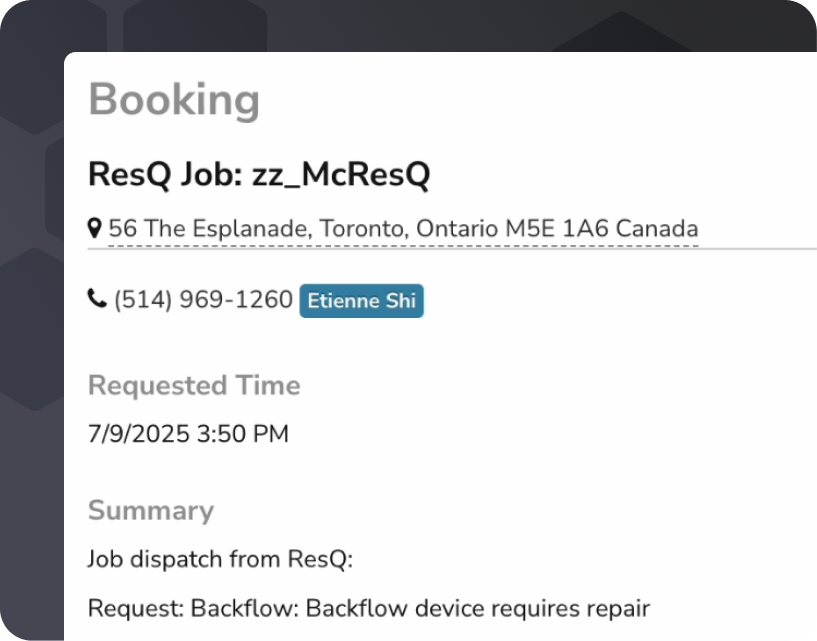Click the word Request in summary
Screen dimensions: 817x641
(x=135, y=609)
